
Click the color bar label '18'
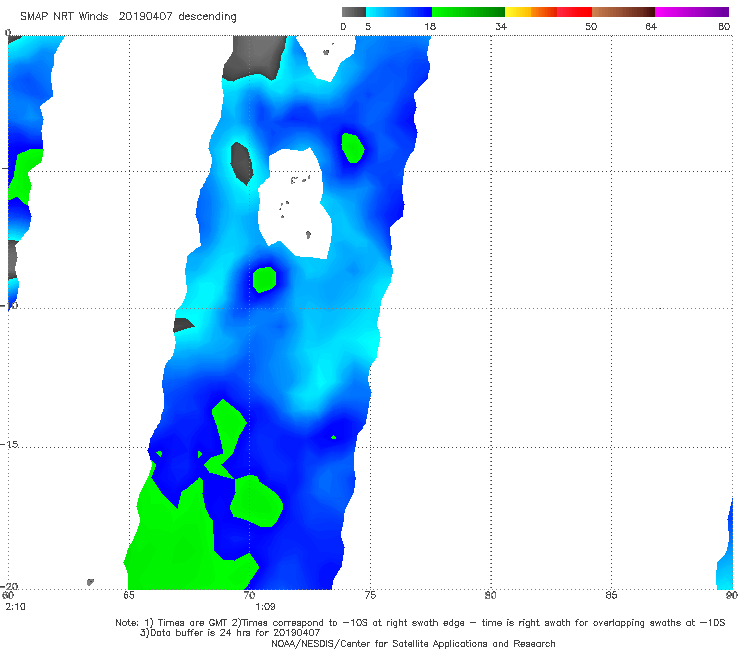(430, 27)
